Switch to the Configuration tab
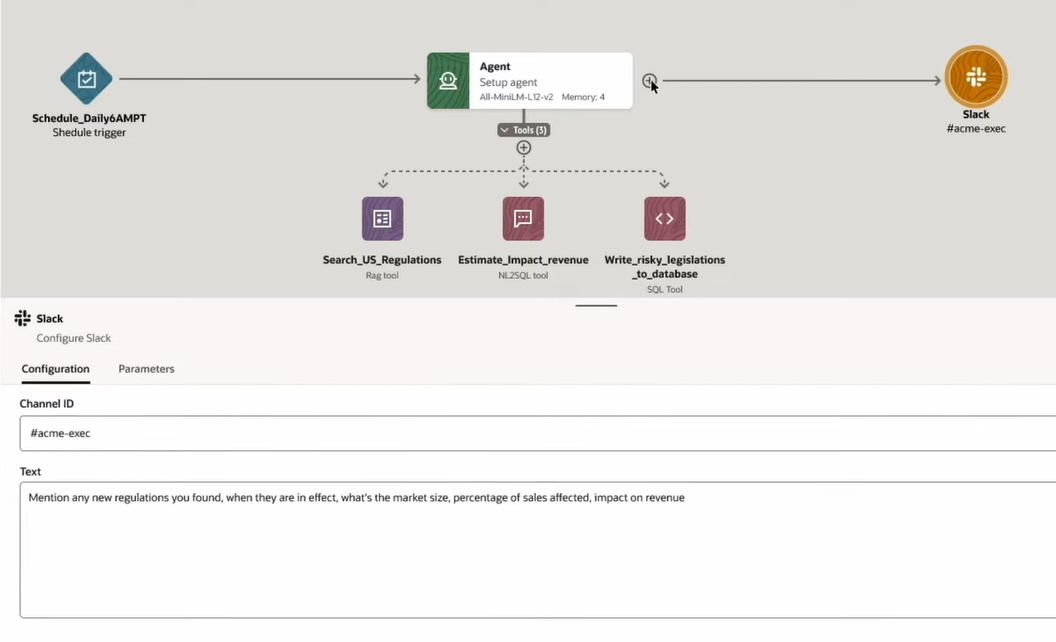This screenshot has height=642, width=1056. coord(55,369)
